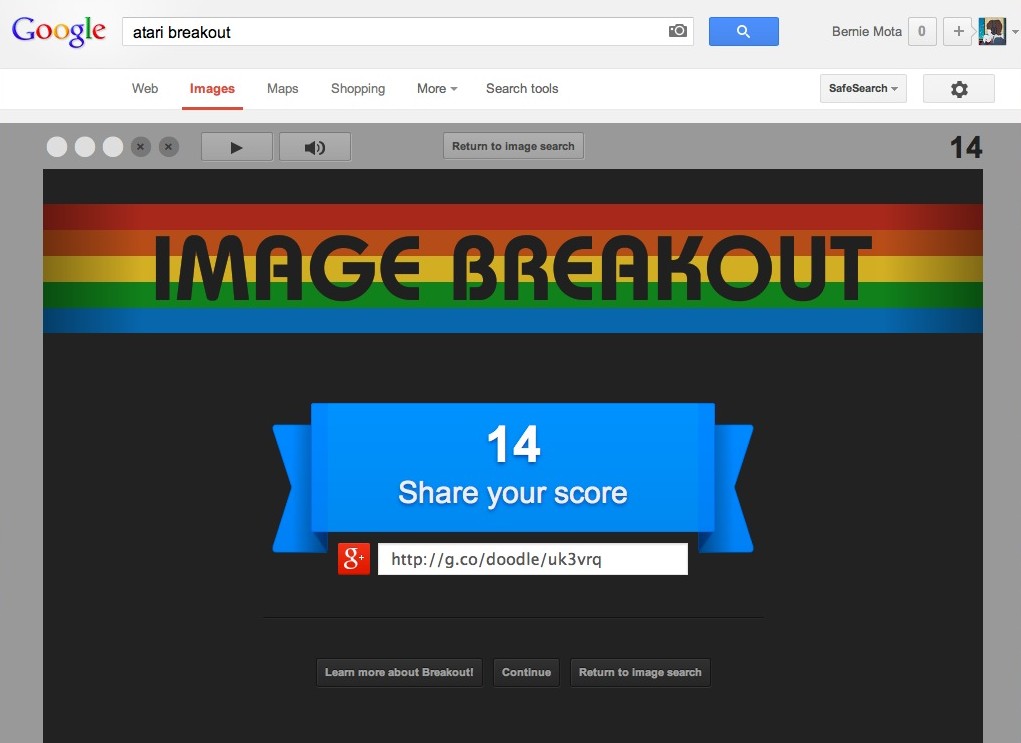This screenshot has width=1021, height=743.
Task: Click the top Return to image search
Action: click(x=513, y=146)
